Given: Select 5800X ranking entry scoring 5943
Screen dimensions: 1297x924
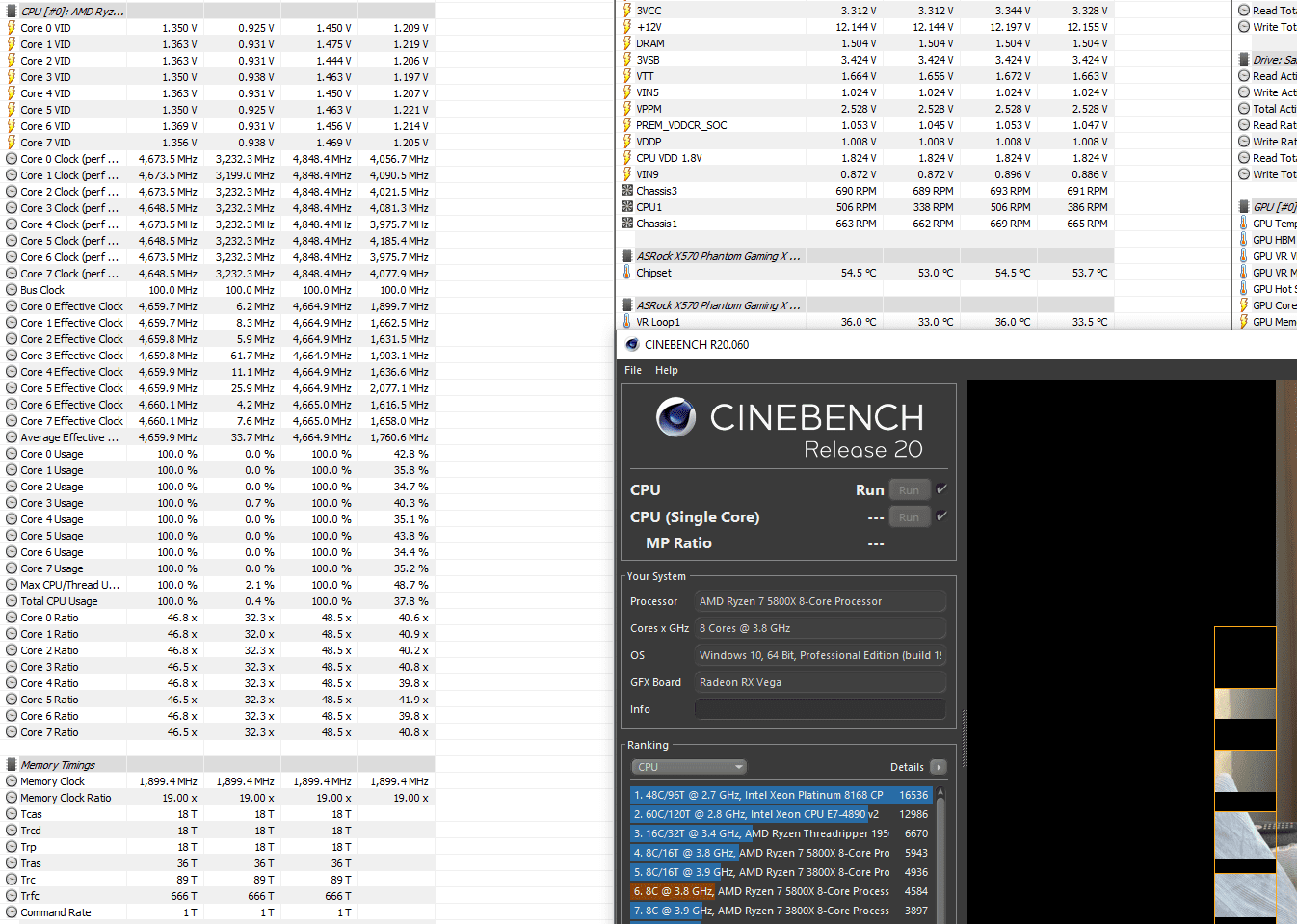Looking at the screenshot, I should (781, 853).
